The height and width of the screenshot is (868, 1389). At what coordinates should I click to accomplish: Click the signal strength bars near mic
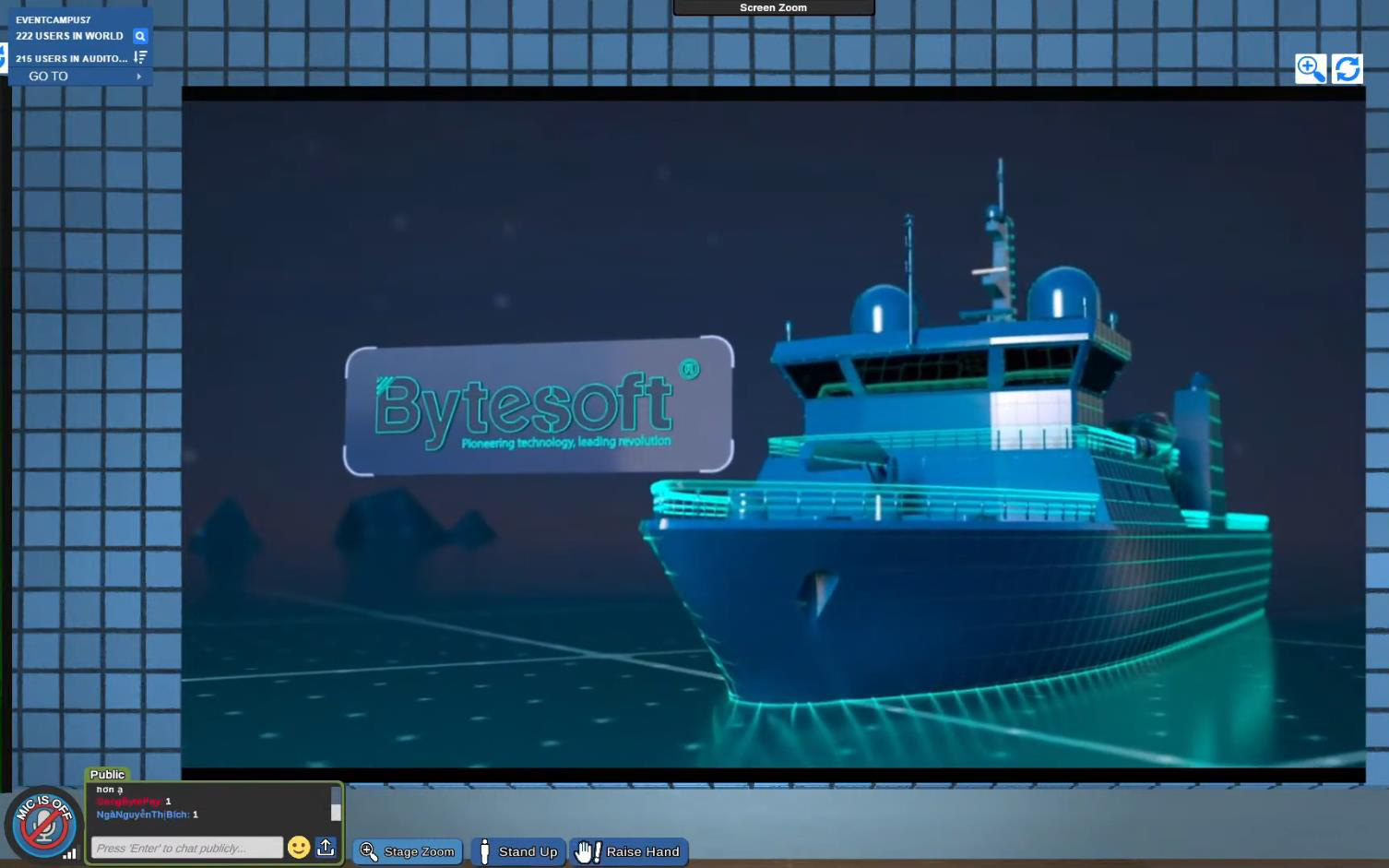coord(69,854)
